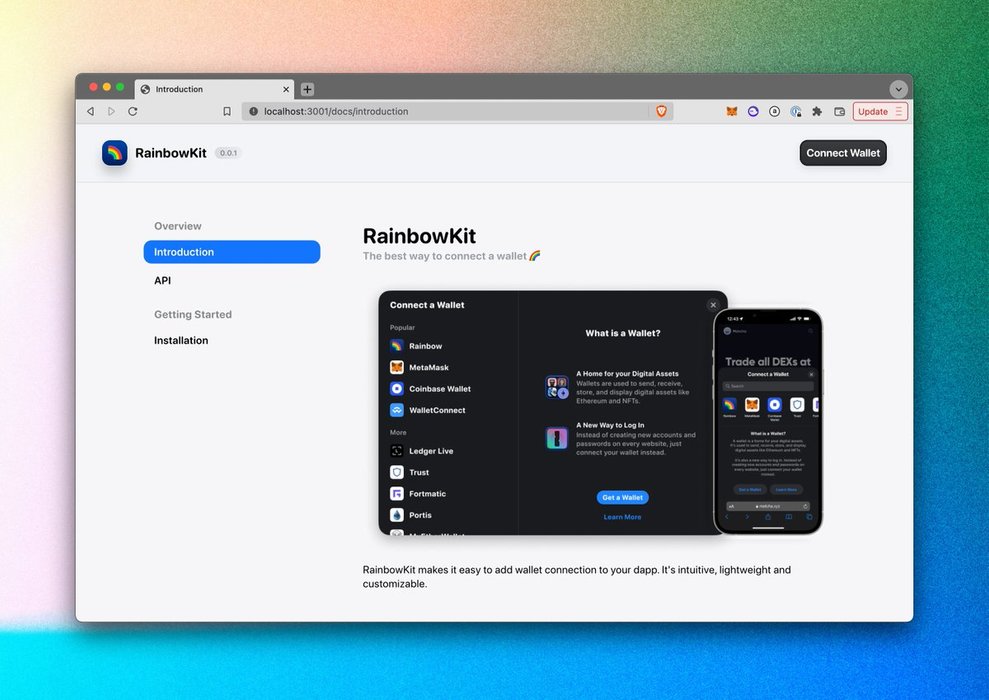Select Fortmatic icon in the list
Image resolution: width=989 pixels, height=700 pixels.
pyautogui.click(x=397, y=494)
